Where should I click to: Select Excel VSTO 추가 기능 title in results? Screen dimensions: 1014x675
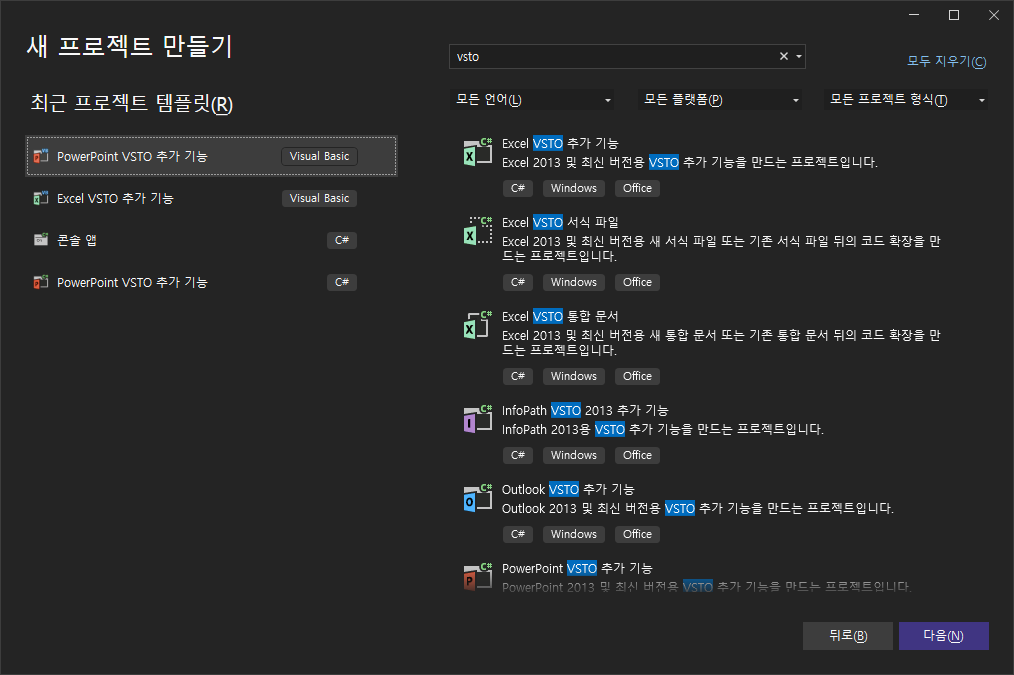click(x=560, y=144)
